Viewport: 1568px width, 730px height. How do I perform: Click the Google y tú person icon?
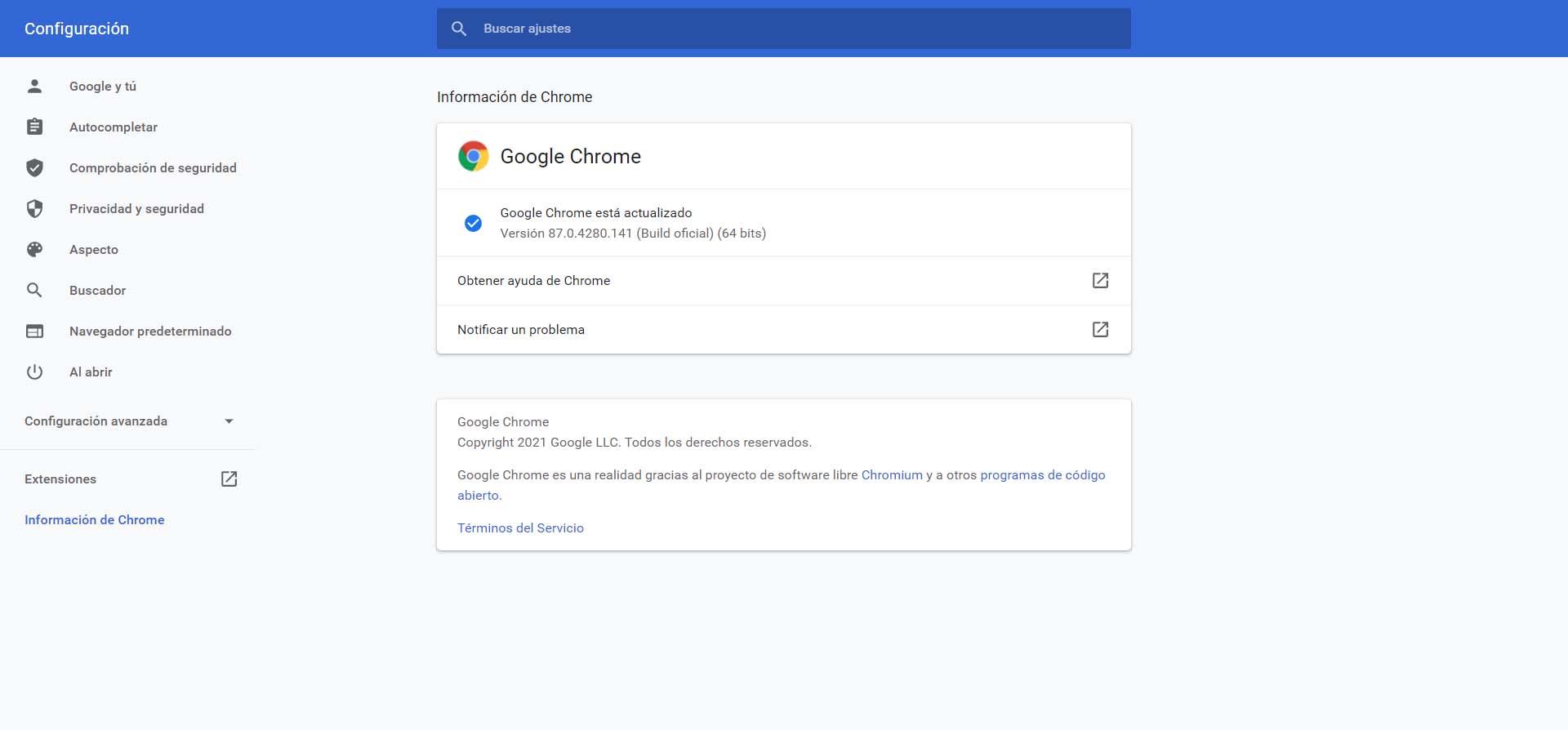pyautogui.click(x=34, y=86)
